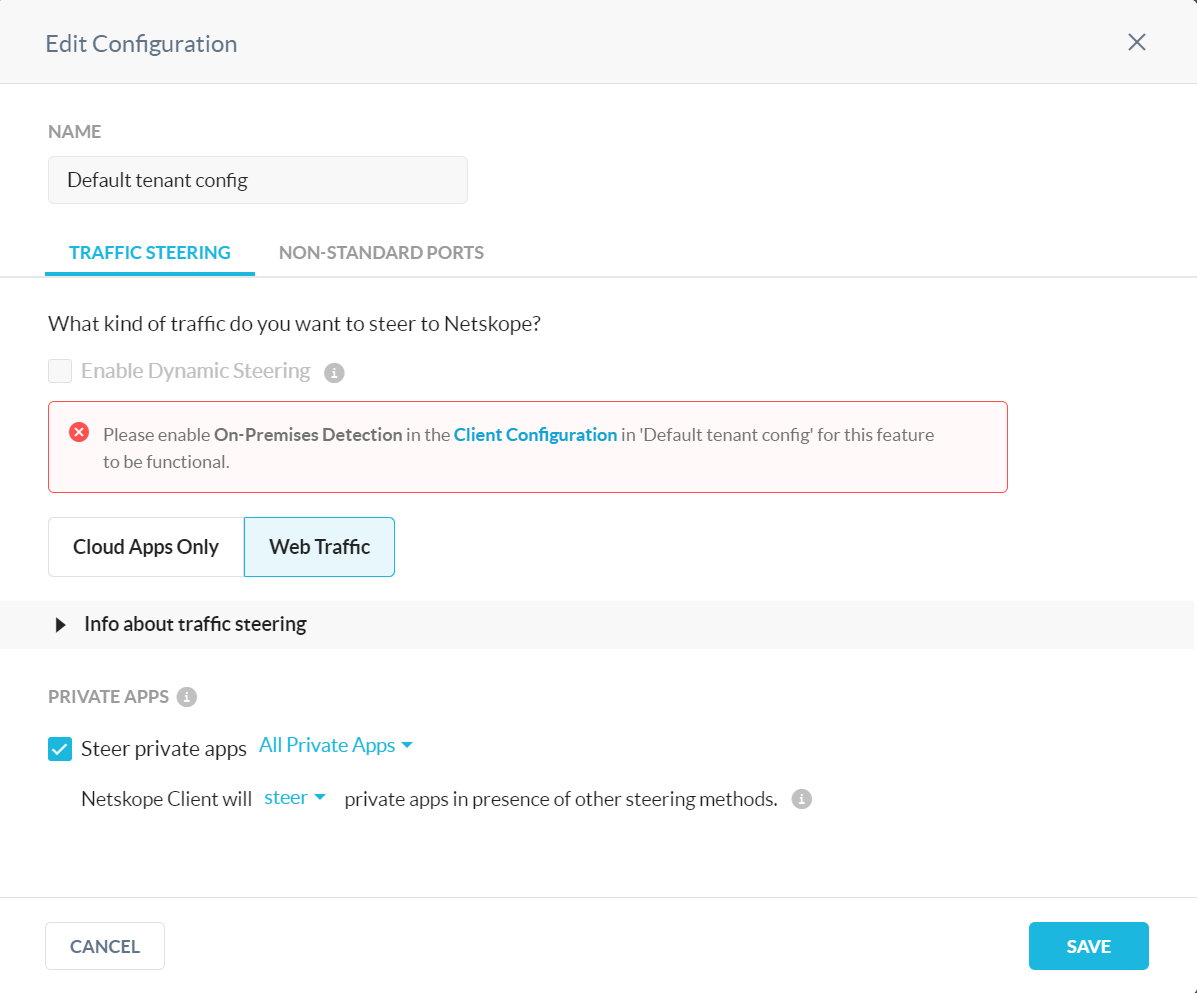Select the Cloud Apps Only option
This screenshot has width=1197, height=993.
tap(146, 547)
